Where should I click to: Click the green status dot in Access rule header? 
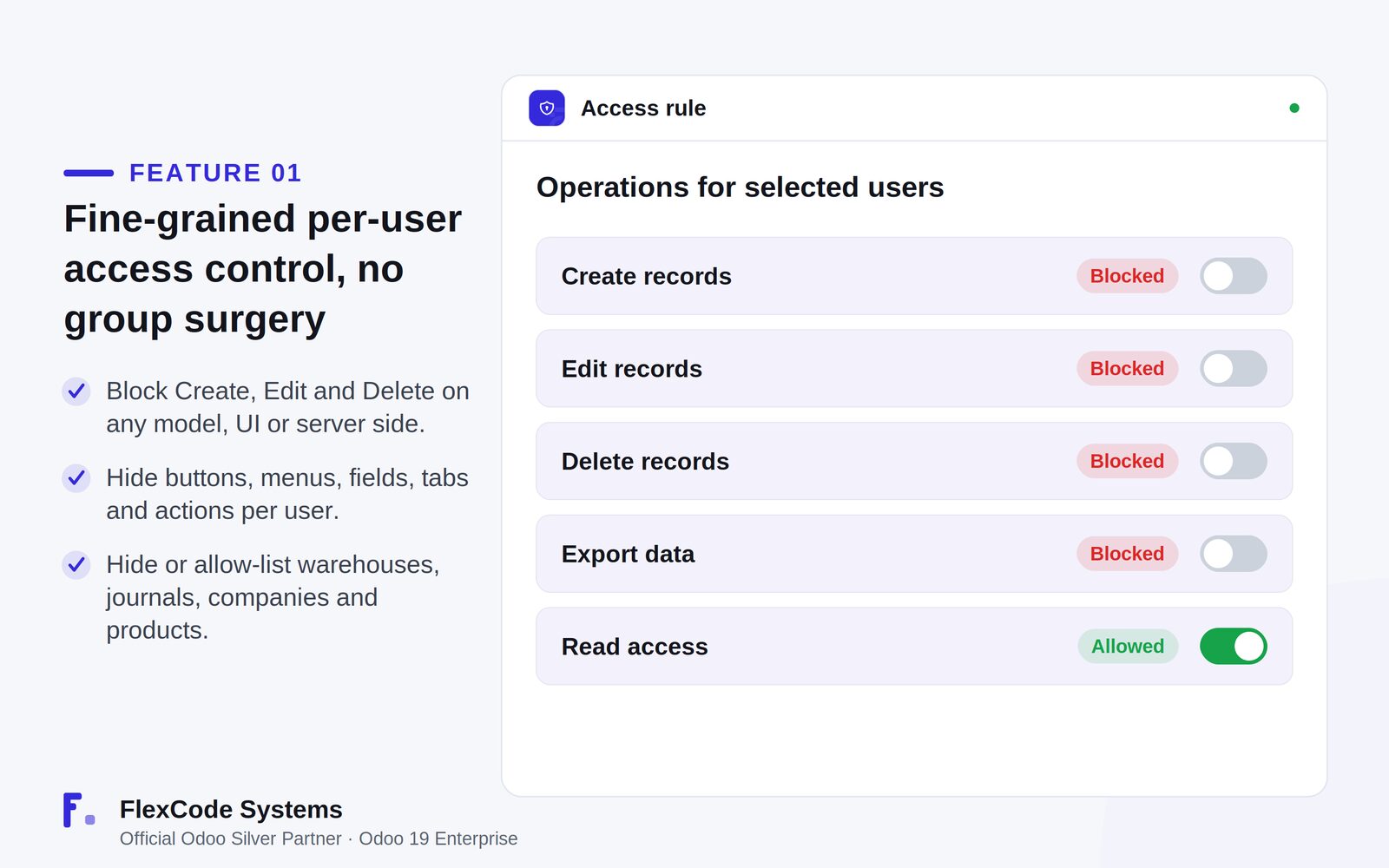1294,108
